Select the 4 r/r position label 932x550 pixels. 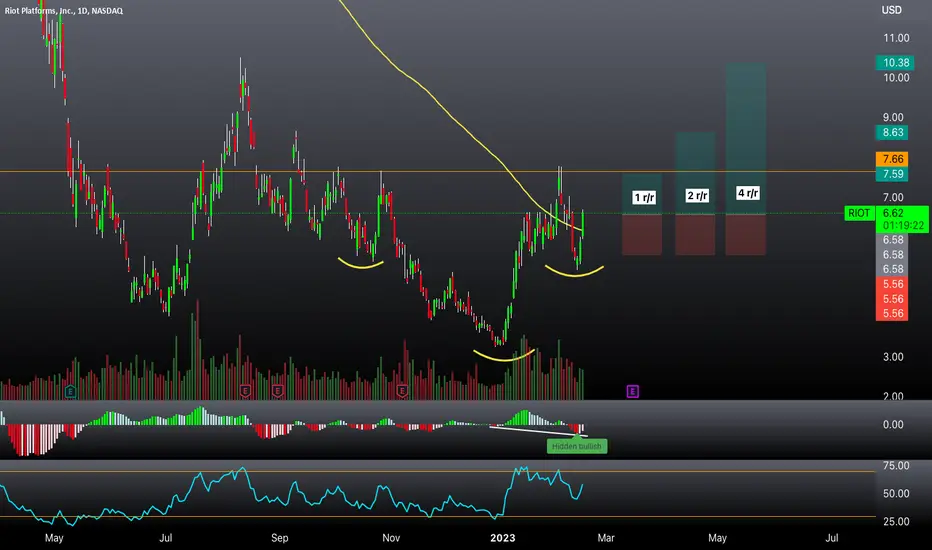pyautogui.click(x=748, y=193)
